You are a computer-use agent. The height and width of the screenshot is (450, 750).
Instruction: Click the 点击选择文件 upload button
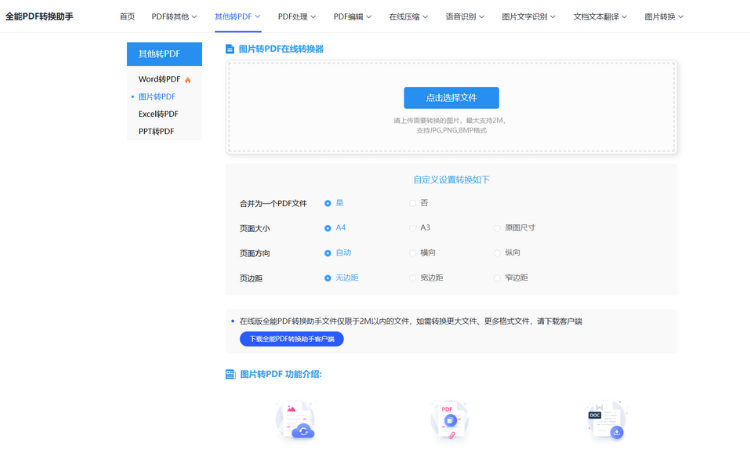[451, 98]
